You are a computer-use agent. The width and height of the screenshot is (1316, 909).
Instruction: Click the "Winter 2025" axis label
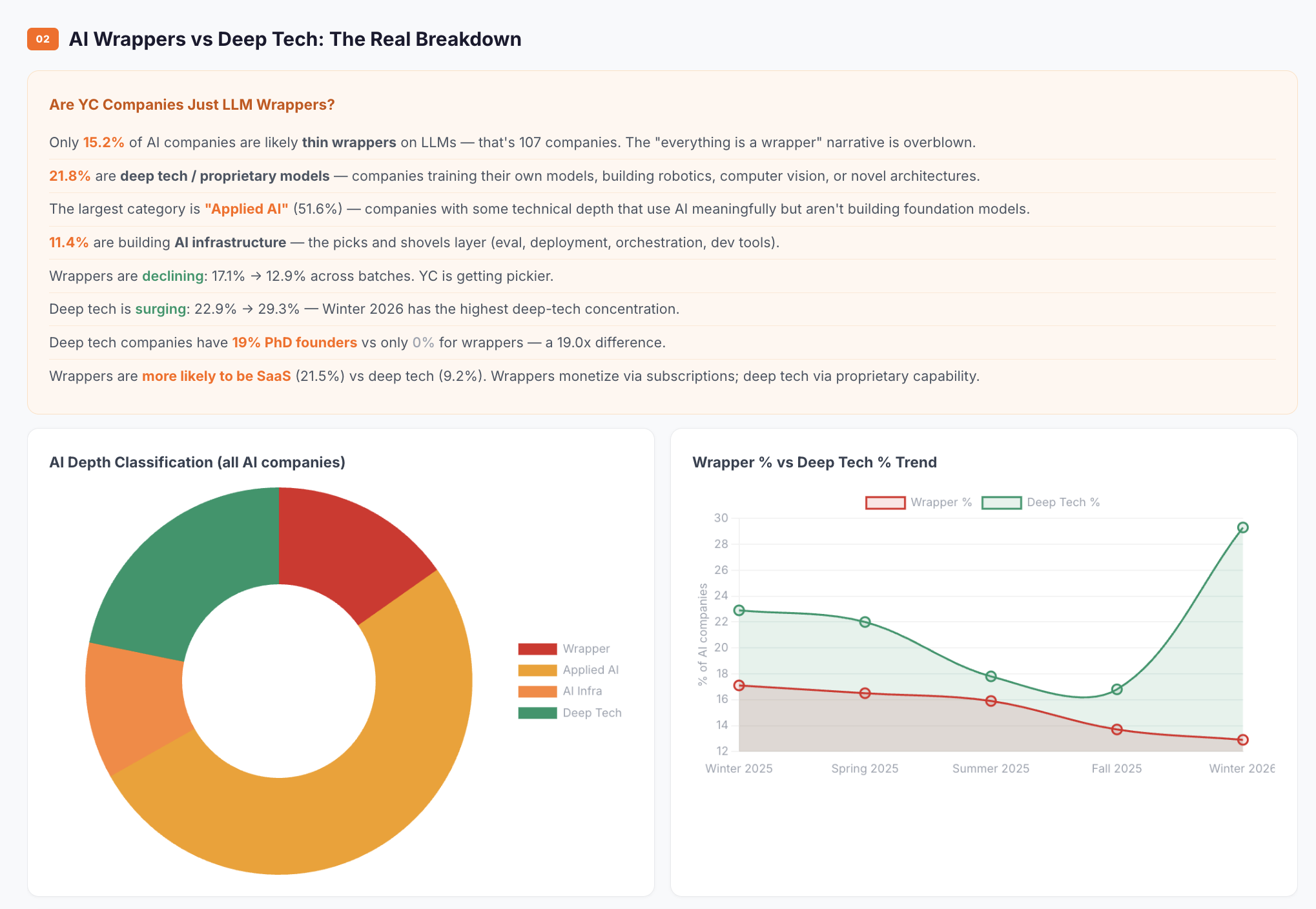pos(739,768)
